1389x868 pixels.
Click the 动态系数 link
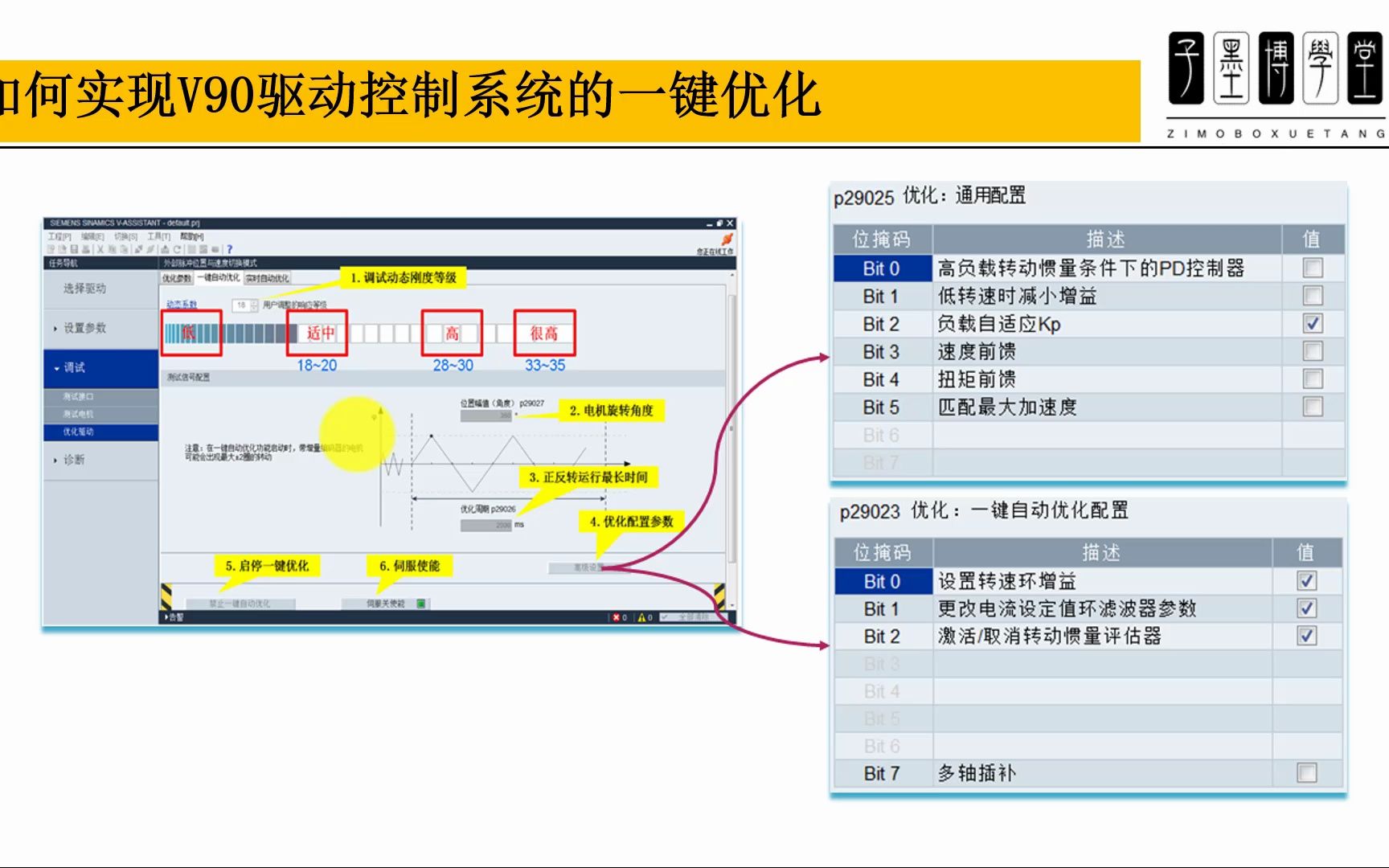click(182, 305)
